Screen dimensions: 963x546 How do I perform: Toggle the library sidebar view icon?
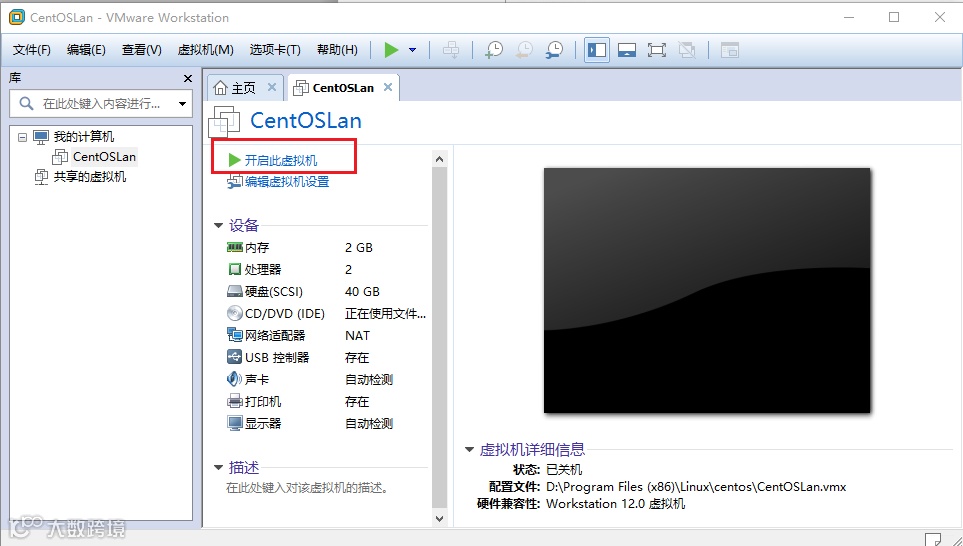coord(596,50)
